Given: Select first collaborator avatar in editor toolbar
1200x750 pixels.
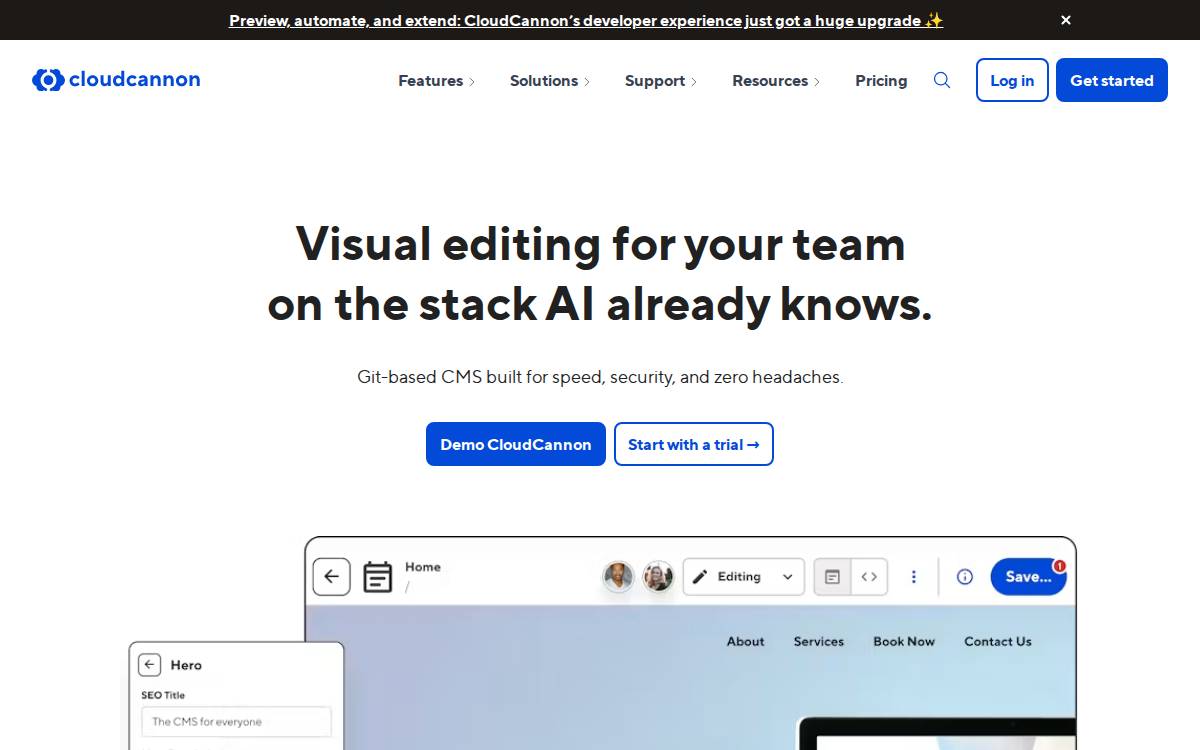Looking at the screenshot, I should coord(618,576).
